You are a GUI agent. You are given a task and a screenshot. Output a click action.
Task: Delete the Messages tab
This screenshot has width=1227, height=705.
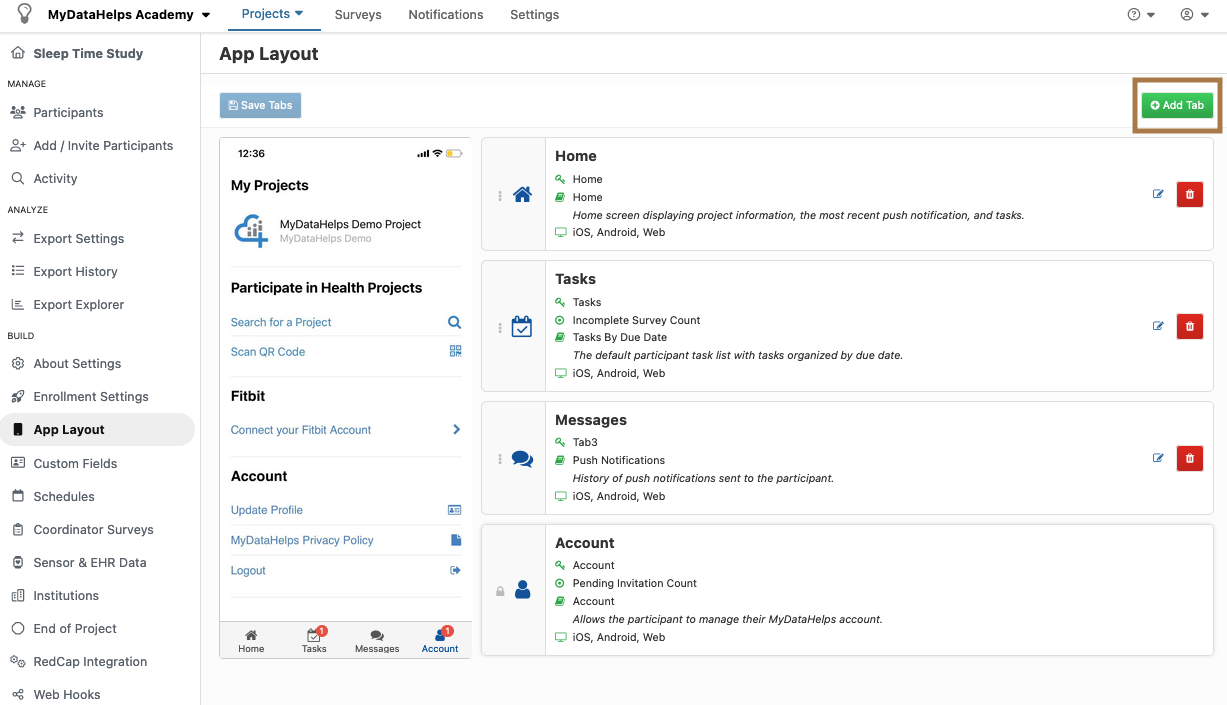1190,458
